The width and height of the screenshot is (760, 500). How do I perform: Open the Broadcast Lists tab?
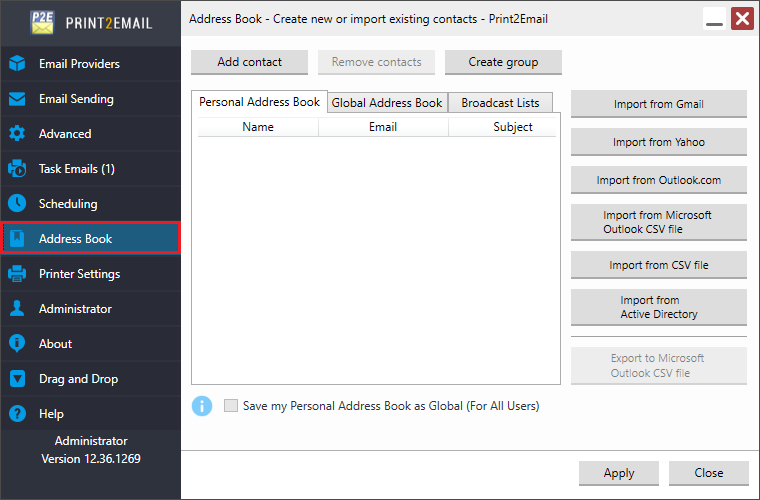(x=500, y=103)
